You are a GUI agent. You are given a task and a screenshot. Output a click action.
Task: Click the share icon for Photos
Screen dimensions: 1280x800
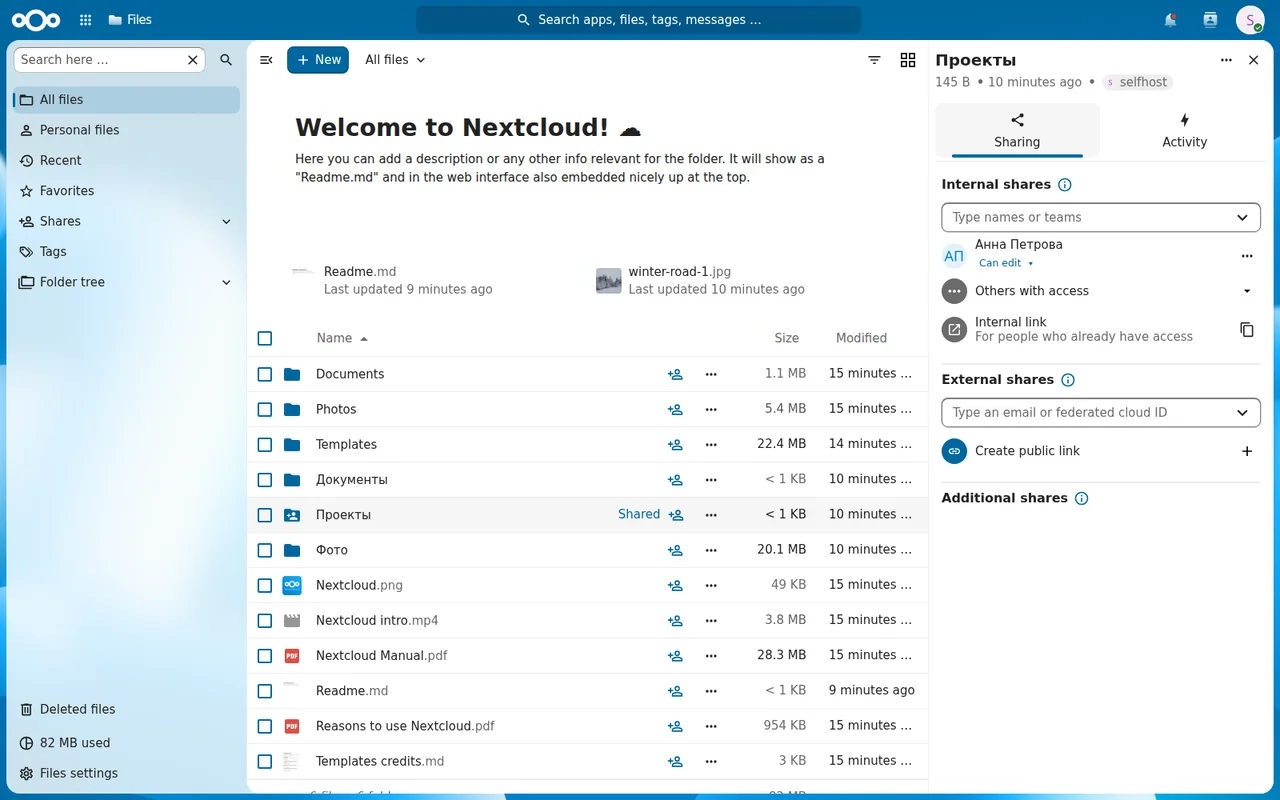[675, 409]
